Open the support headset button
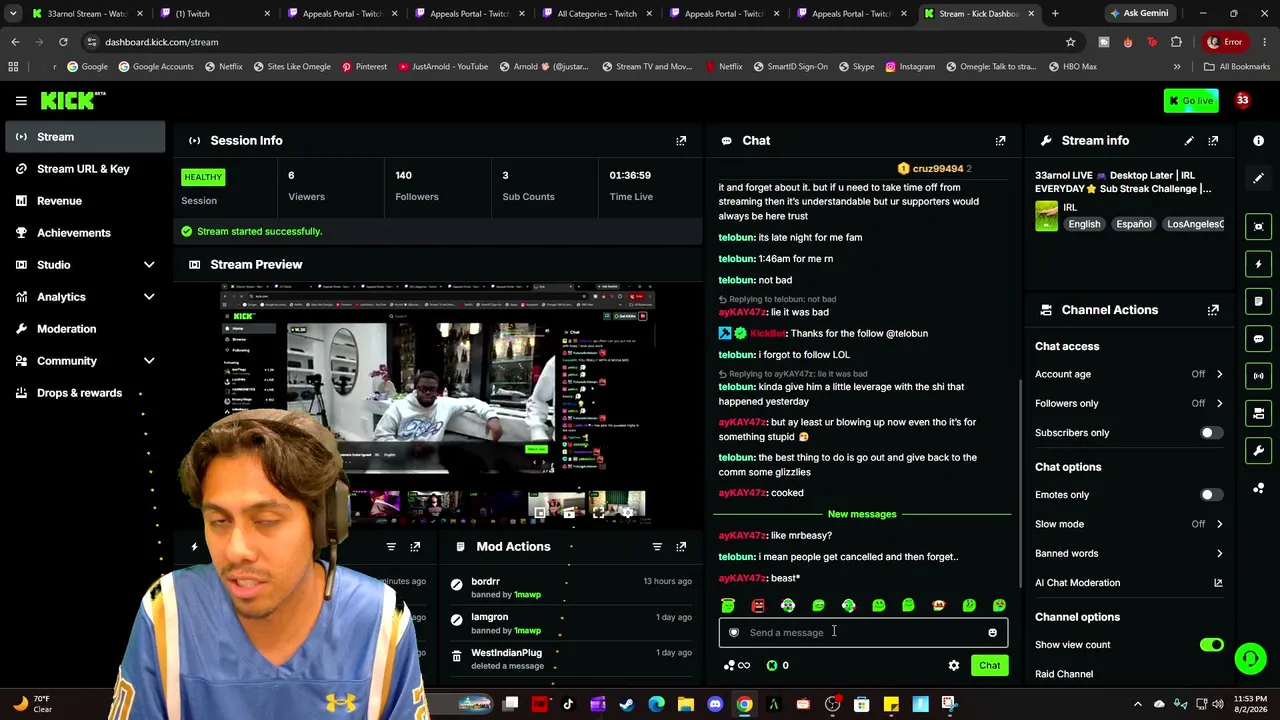Screen dimensions: 1280x720 [1250, 658]
